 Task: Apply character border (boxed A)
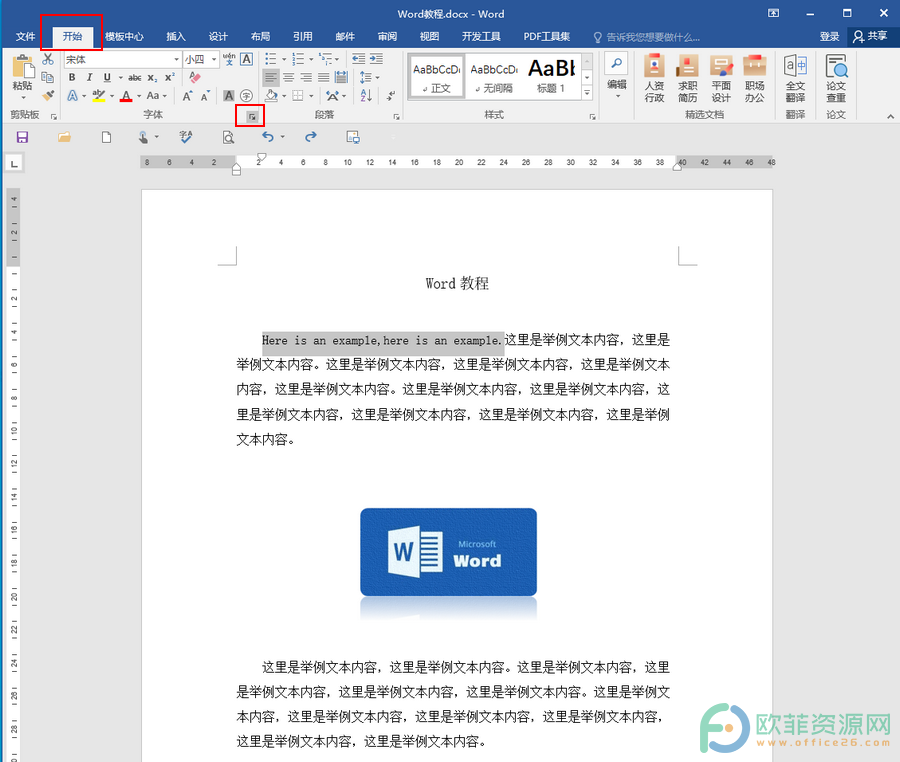coord(246,59)
